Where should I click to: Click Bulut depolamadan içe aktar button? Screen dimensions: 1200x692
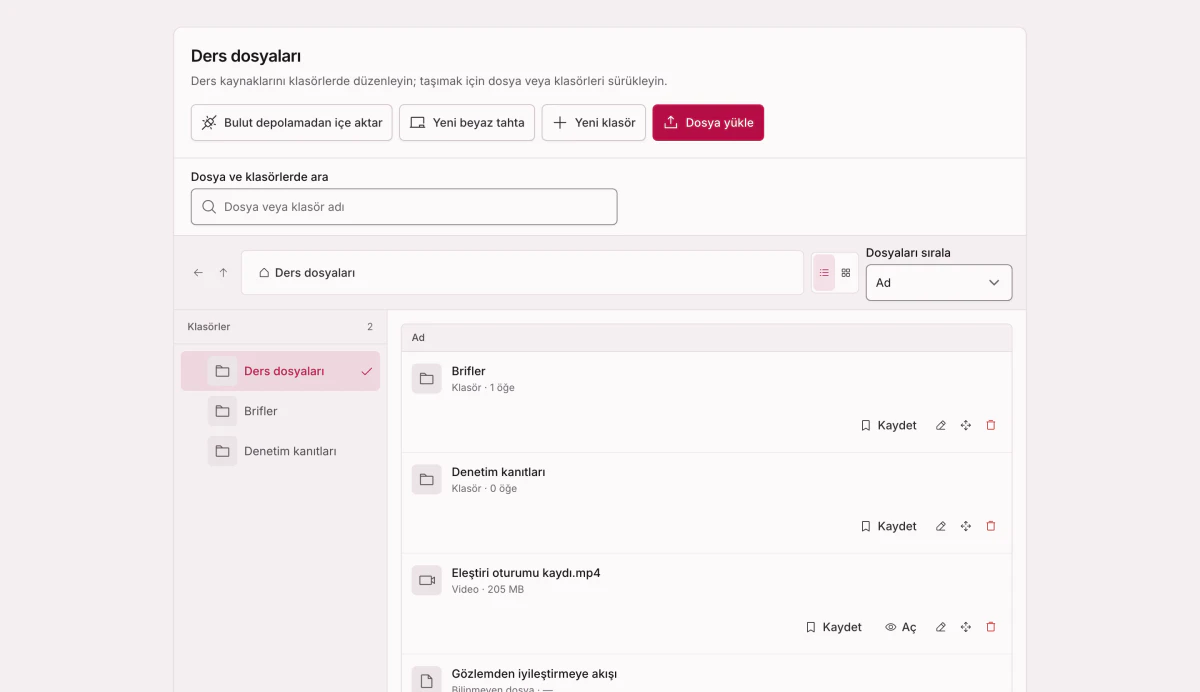point(291,123)
